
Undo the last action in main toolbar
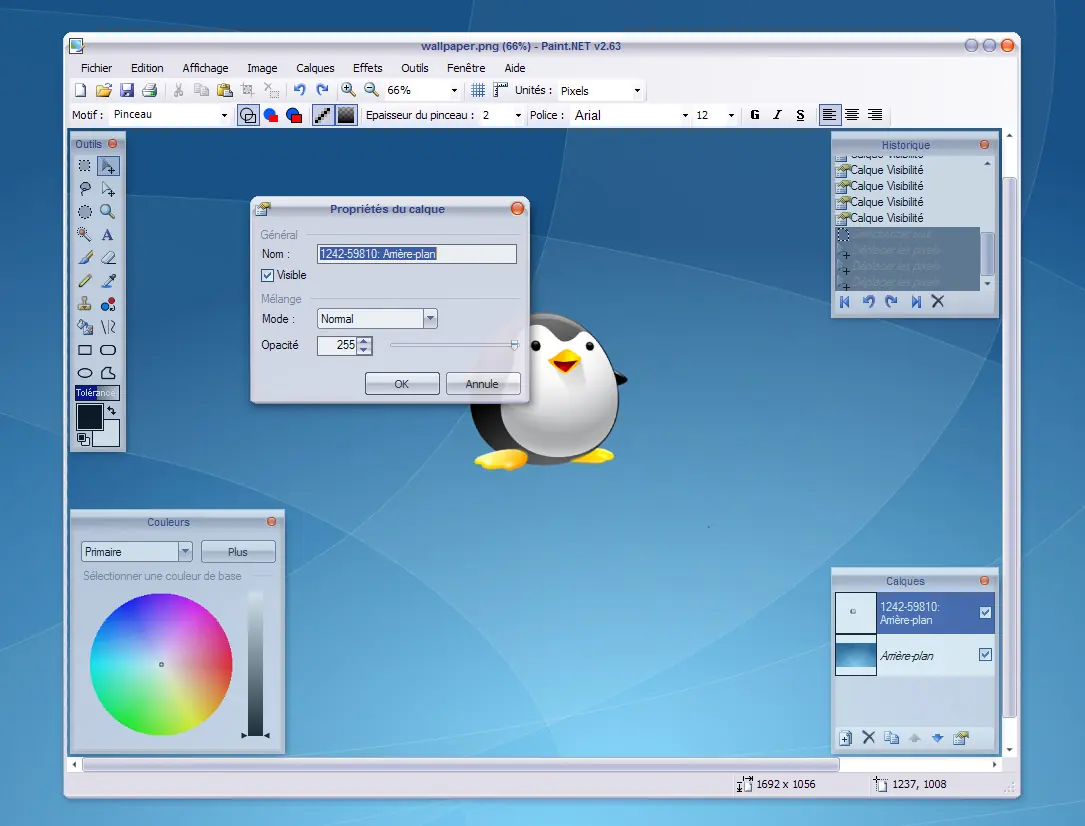tap(299, 90)
